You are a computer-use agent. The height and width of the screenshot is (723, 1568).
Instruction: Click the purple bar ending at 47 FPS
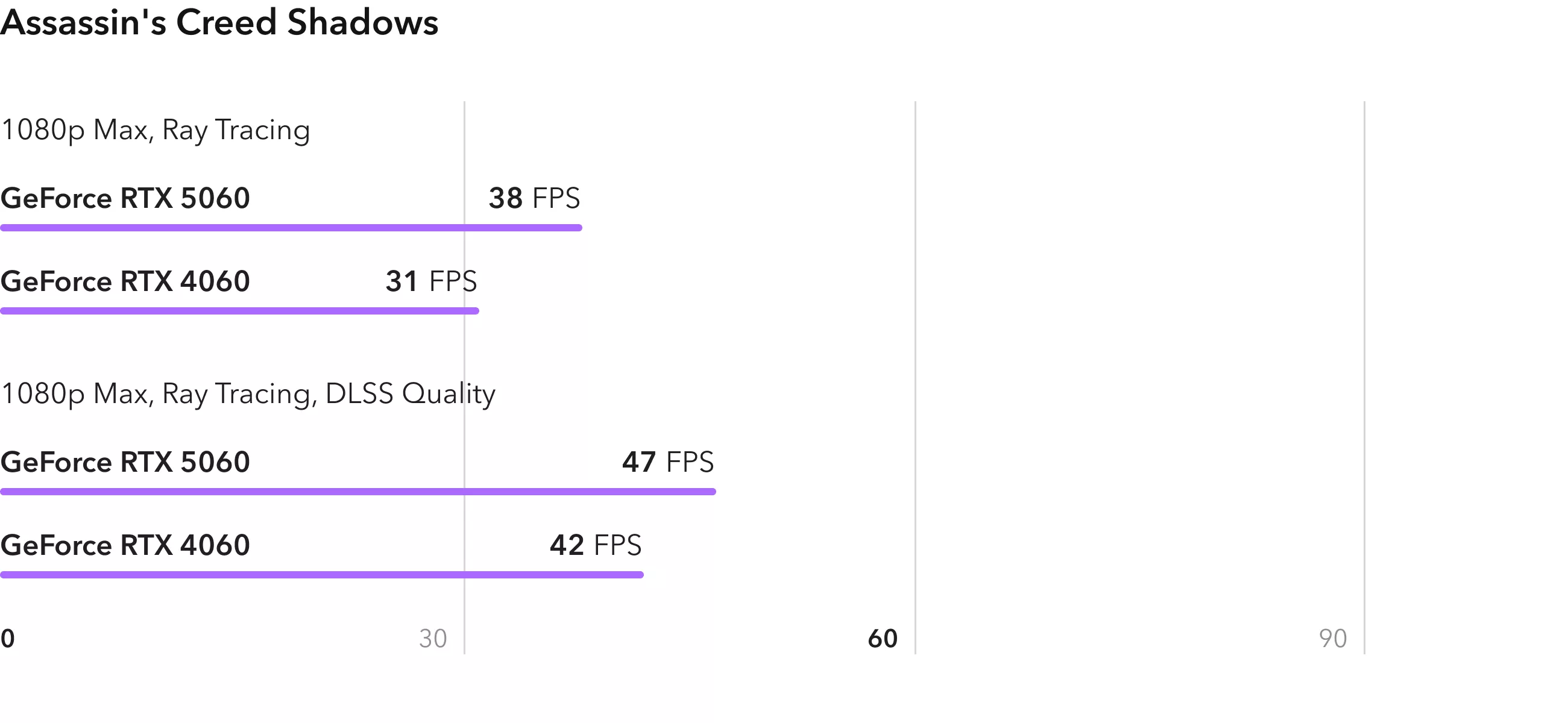coord(358,492)
